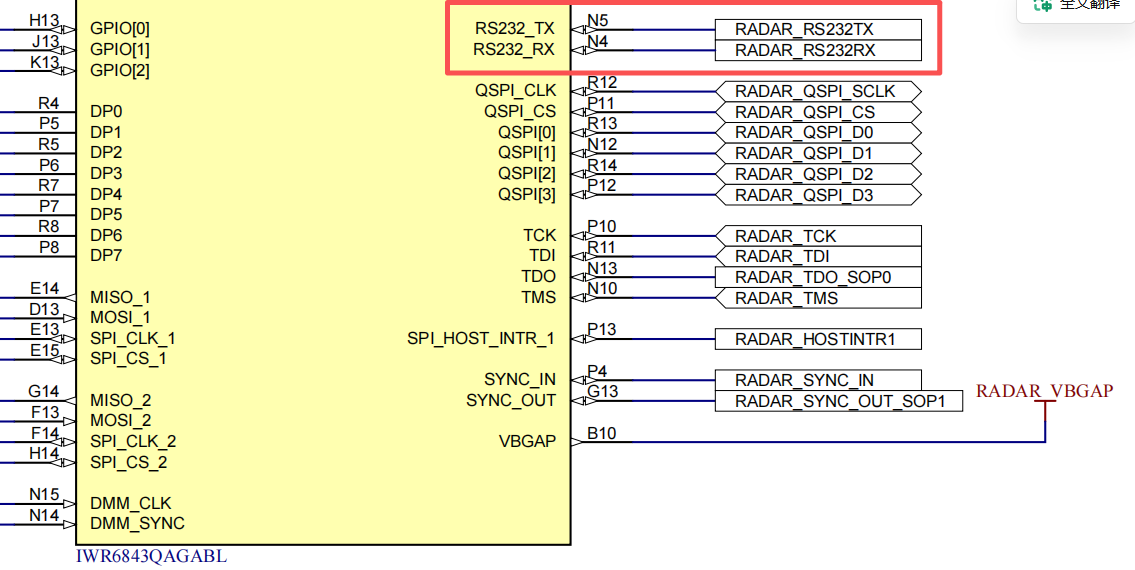Click the SPI_CLK_1 pin name
Screen dimensions: 1135x570
point(133,338)
